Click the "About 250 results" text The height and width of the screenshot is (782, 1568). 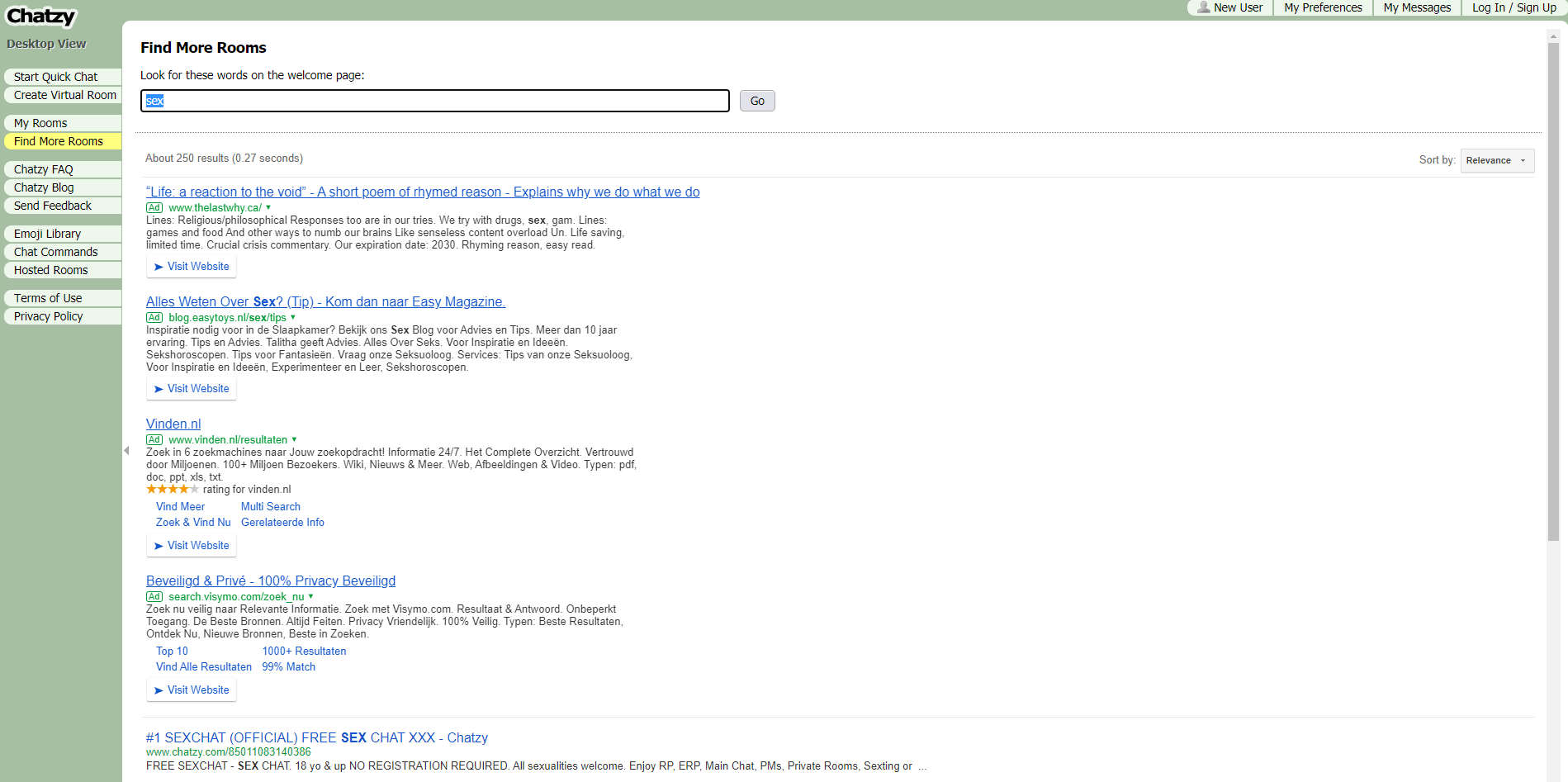click(x=224, y=159)
